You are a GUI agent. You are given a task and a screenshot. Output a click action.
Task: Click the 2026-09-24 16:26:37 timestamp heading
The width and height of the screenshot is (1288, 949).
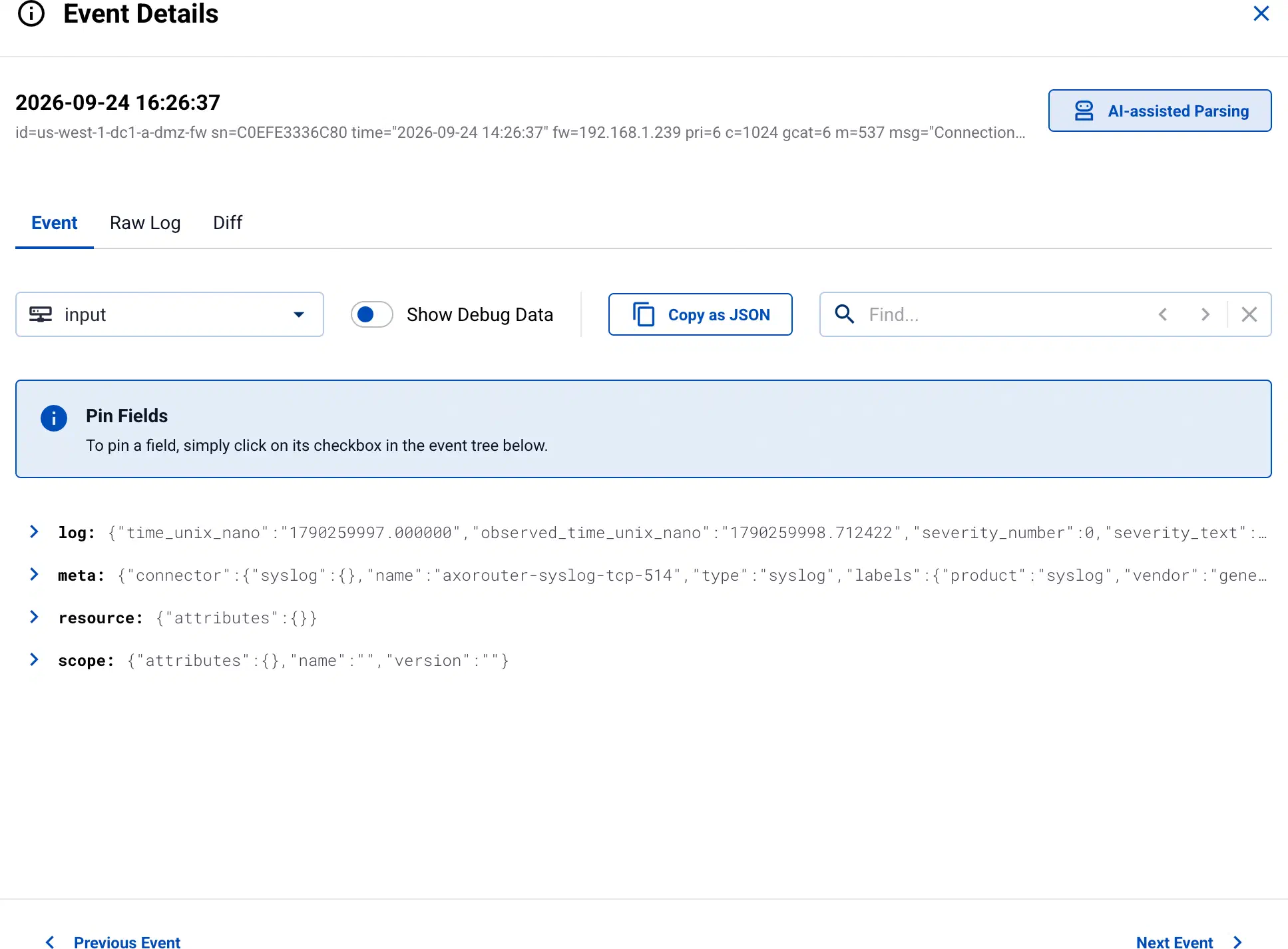tap(118, 103)
